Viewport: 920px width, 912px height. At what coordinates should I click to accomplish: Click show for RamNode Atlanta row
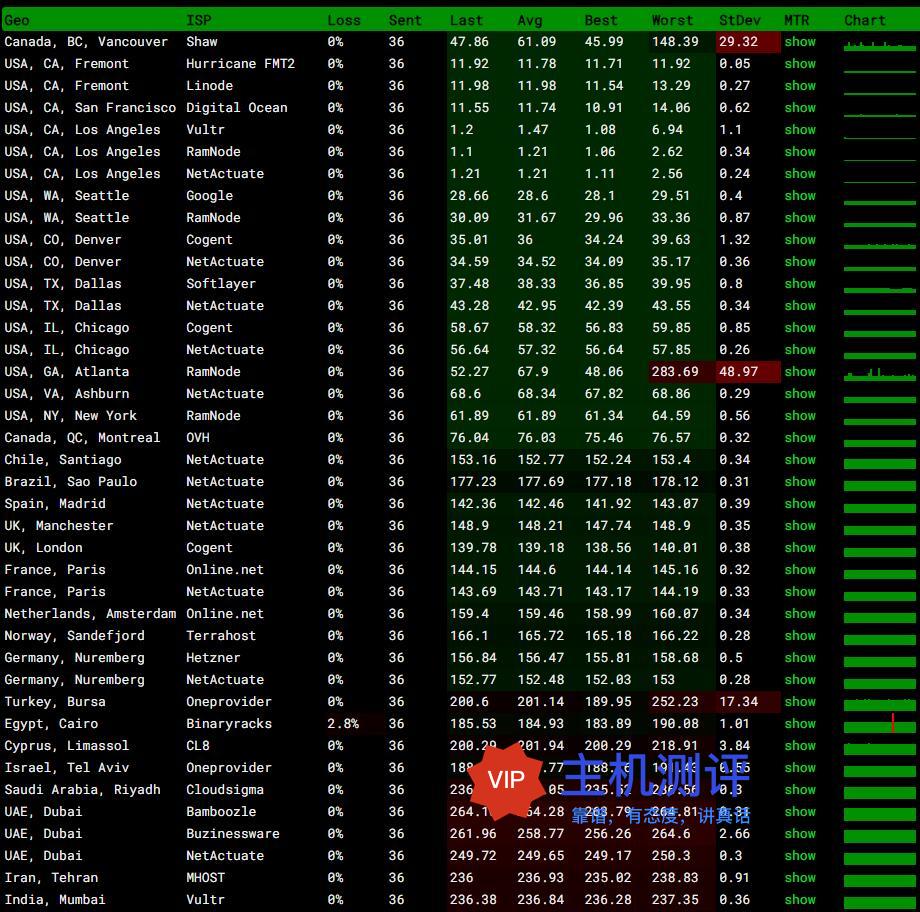[x=800, y=371]
